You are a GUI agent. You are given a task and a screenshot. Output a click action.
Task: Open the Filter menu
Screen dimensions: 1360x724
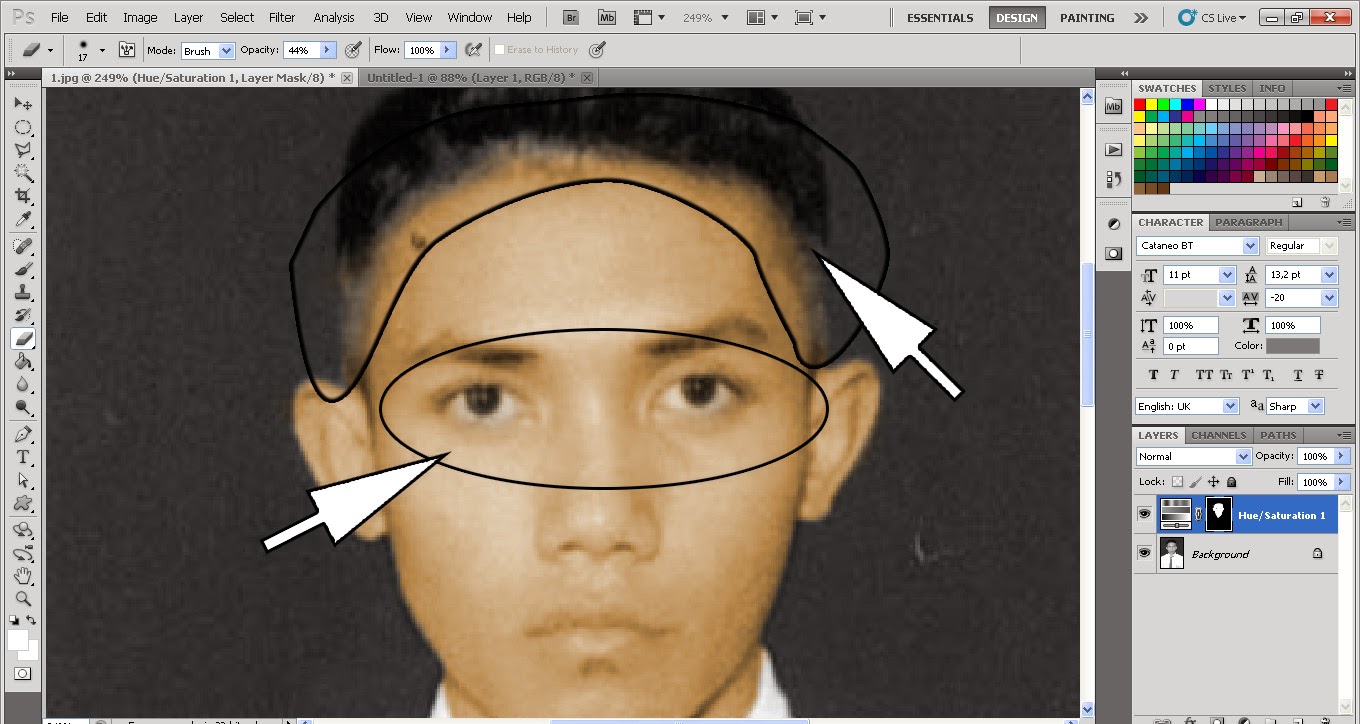pyautogui.click(x=283, y=17)
